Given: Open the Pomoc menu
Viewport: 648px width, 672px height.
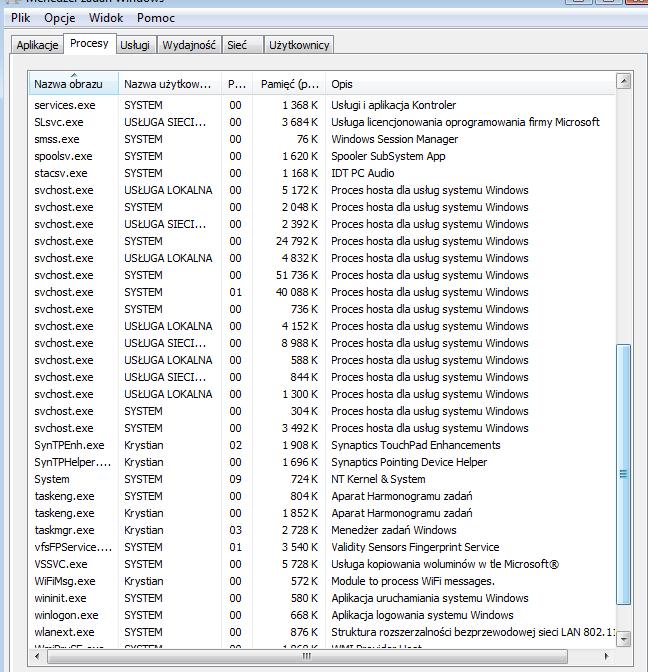Looking at the screenshot, I should tap(155, 18).
